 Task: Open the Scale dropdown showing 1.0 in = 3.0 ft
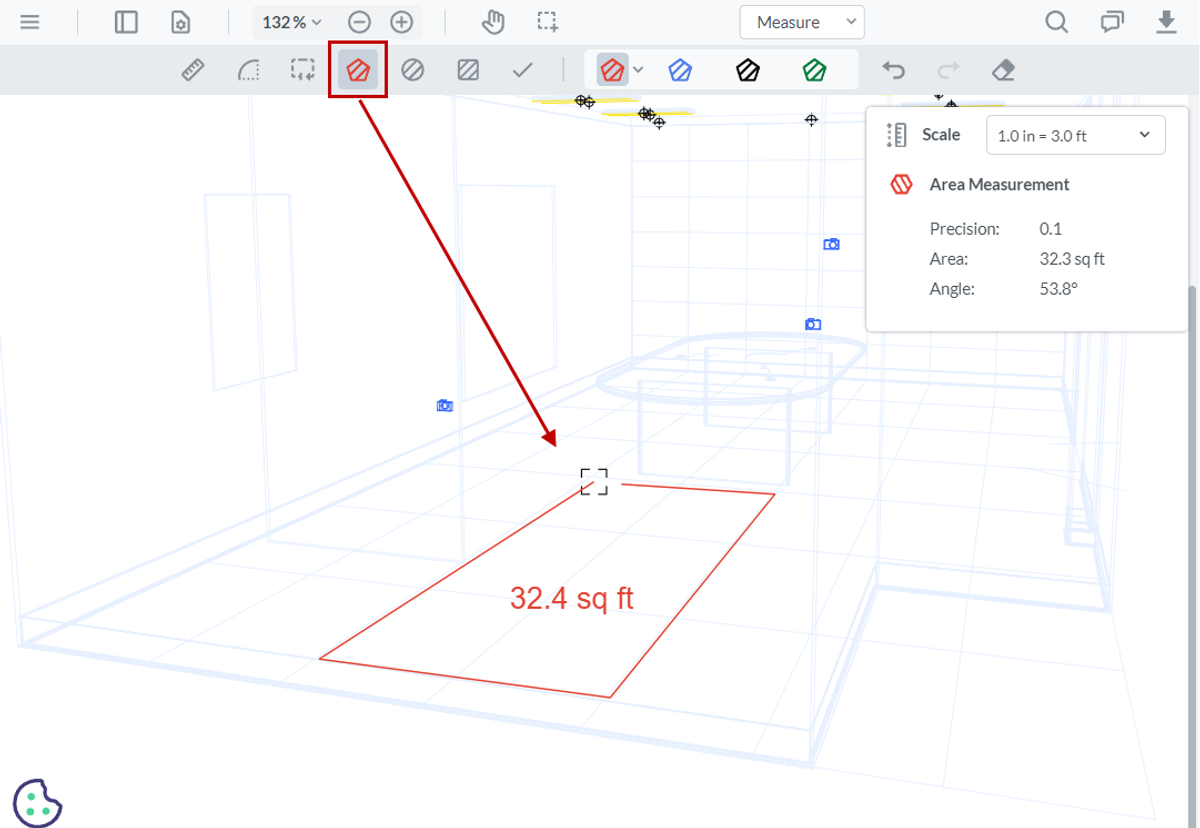tap(1075, 134)
